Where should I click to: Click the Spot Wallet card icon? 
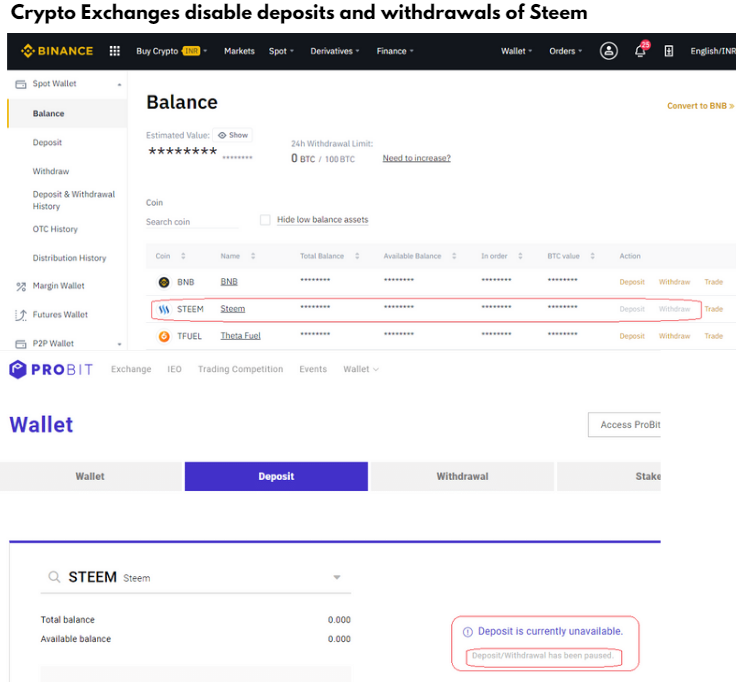tap(21, 84)
